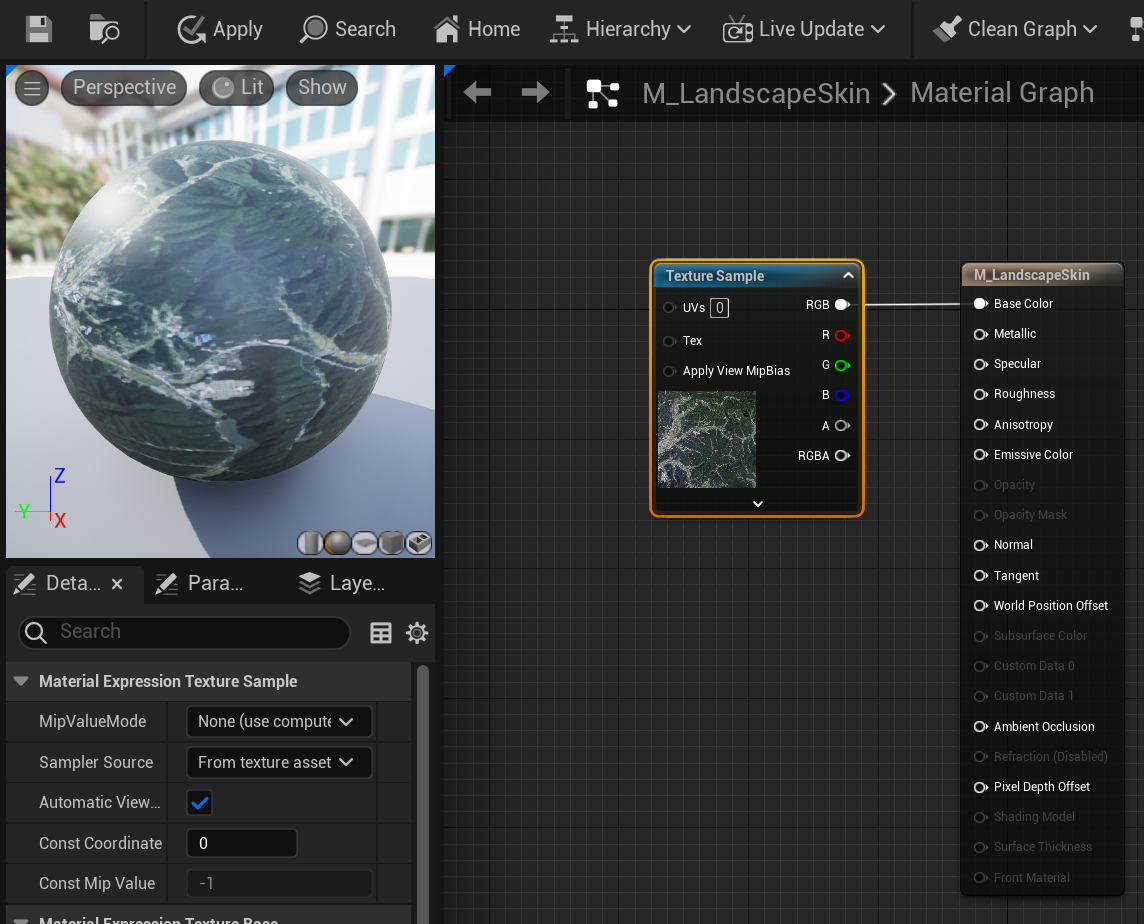Select the cube preview shape
The height and width of the screenshot is (924, 1144).
[x=391, y=542]
